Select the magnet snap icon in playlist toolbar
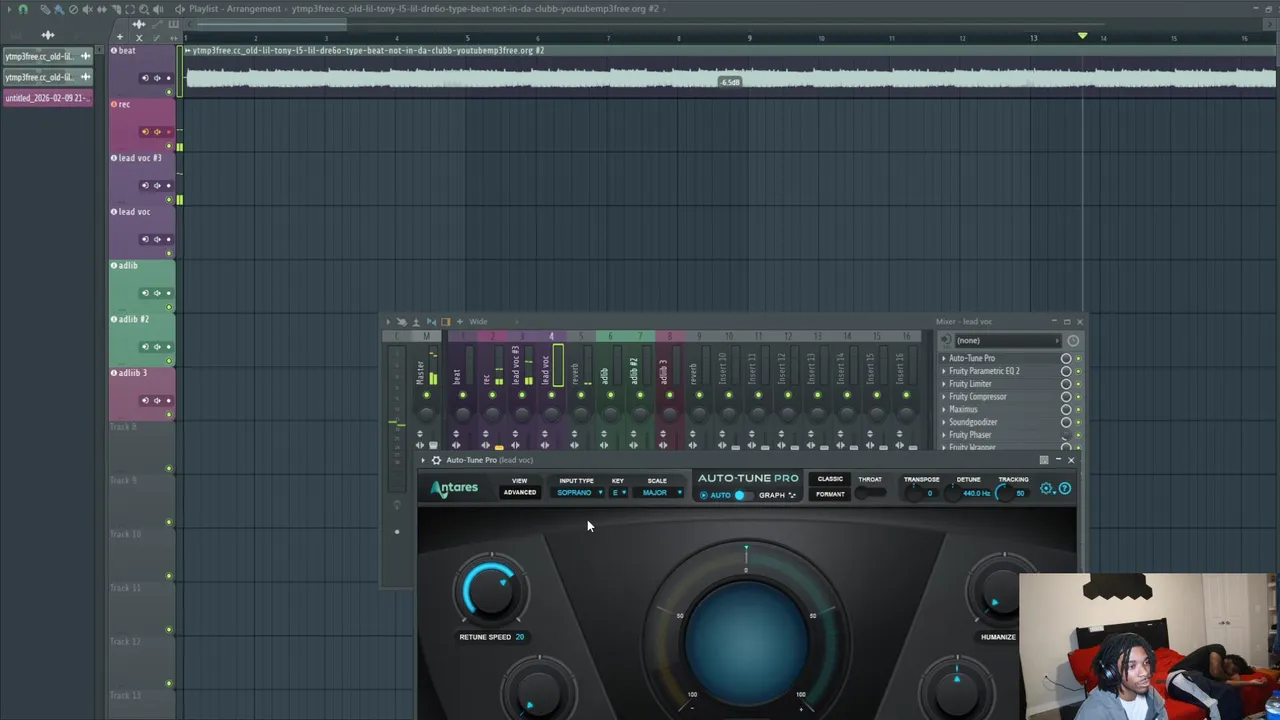This screenshot has height=720, width=1280. 23,9
